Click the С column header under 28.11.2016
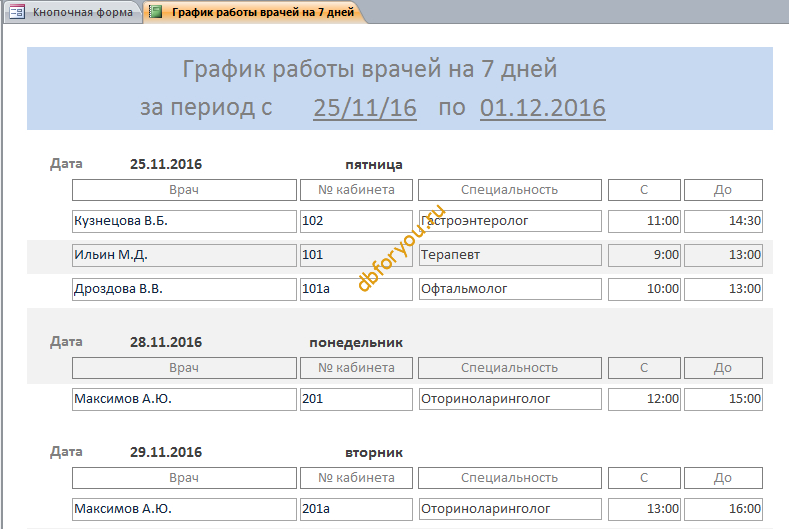The height and width of the screenshot is (529, 789). tap(644, 368)
